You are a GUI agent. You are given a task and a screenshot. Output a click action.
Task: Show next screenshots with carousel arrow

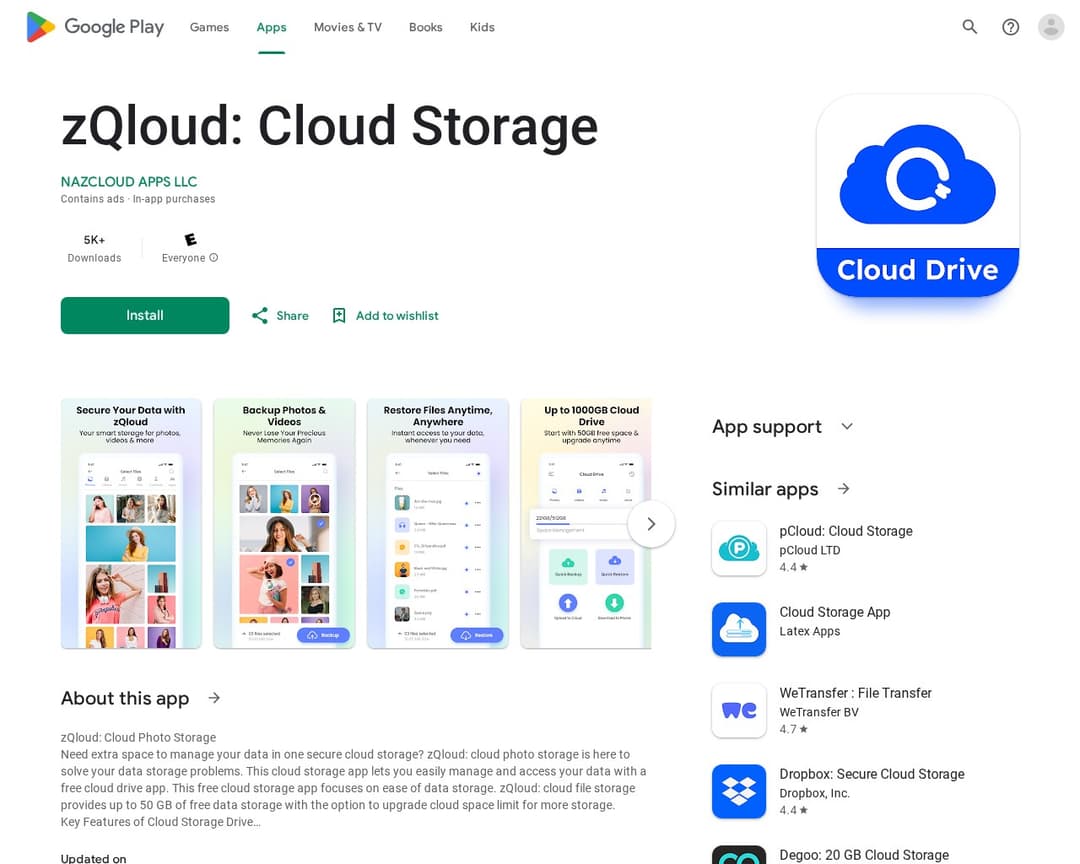pyautogui.click(x=651, y=524)
